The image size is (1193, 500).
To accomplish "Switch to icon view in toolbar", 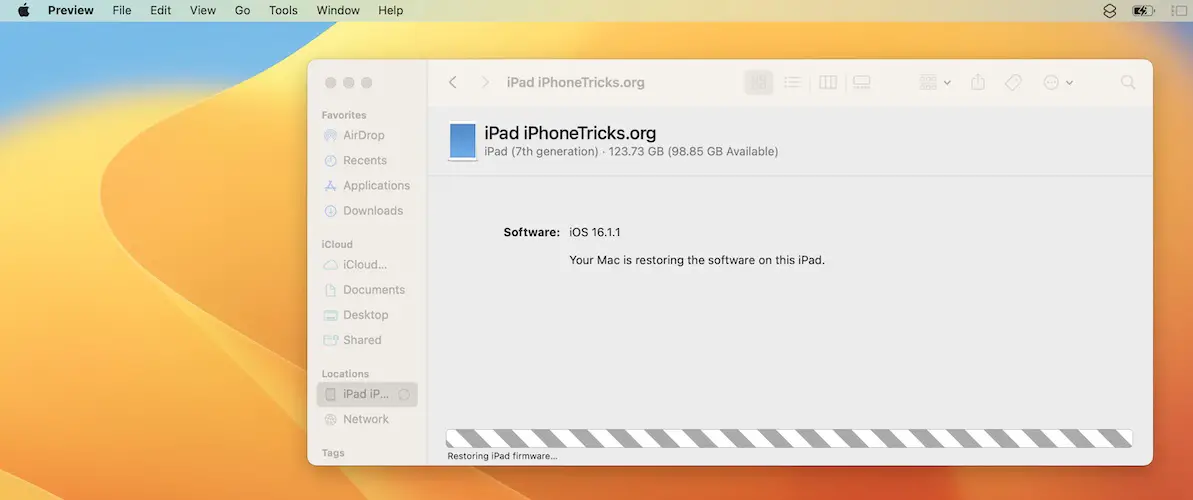I will click(x=759, y=83).
